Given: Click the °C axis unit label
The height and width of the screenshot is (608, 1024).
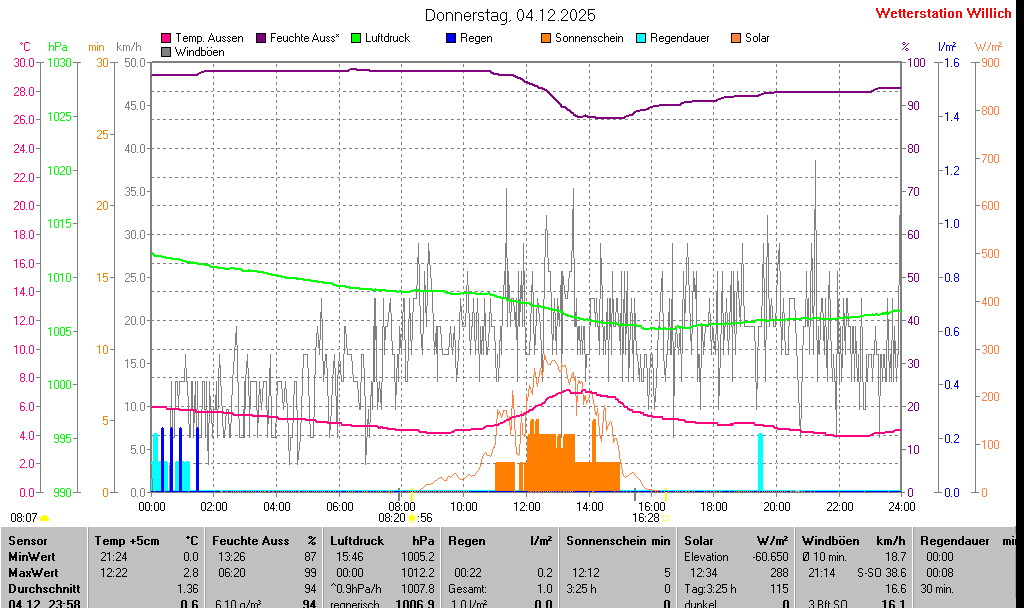Looking at the screenshot, I should (25, 47).
